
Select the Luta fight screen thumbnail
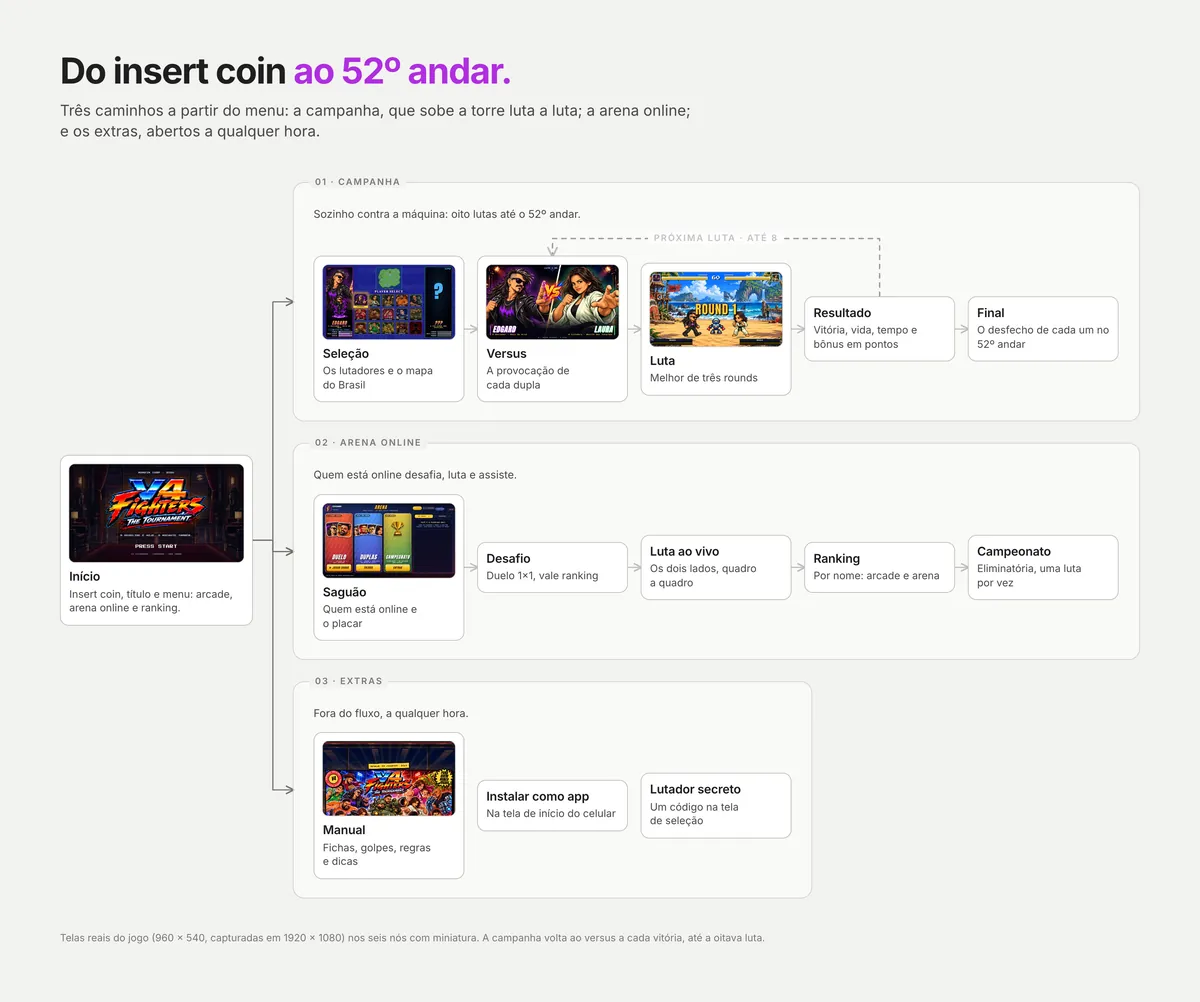coord(716,309)
